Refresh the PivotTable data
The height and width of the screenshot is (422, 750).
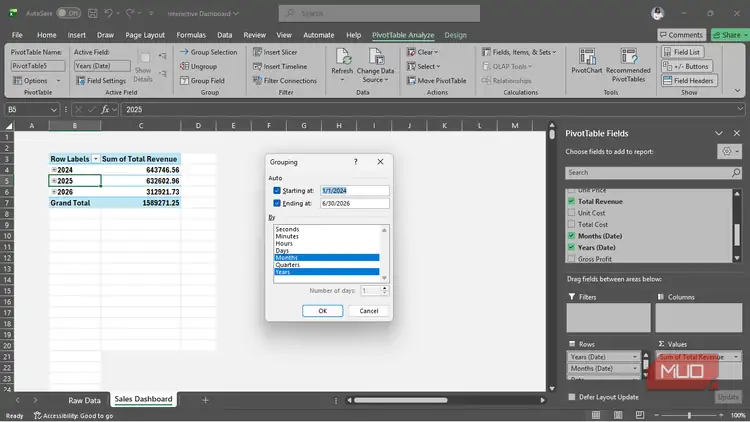(342, 65)
